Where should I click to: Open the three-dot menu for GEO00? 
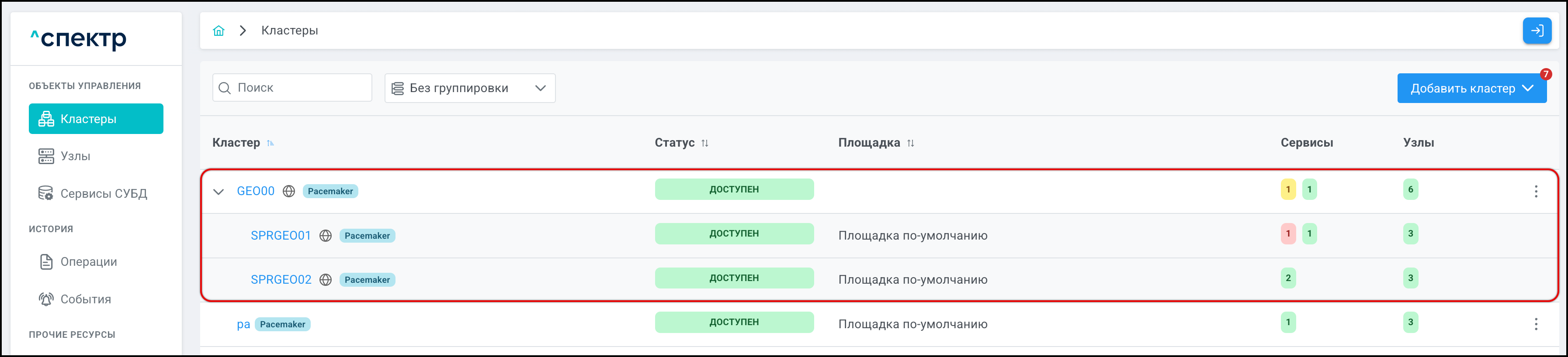pyautogui.click(x=1535, y=191)
